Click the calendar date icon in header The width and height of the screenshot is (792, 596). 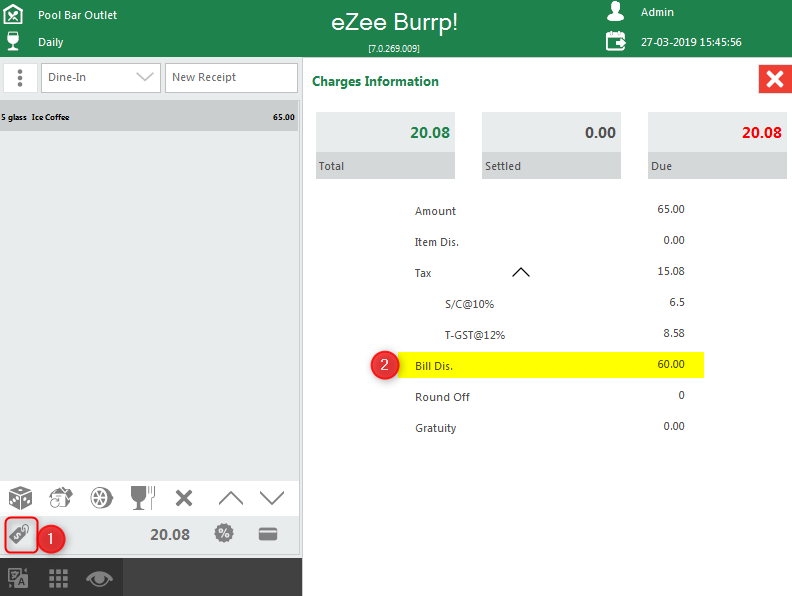(x=615, y=41)
